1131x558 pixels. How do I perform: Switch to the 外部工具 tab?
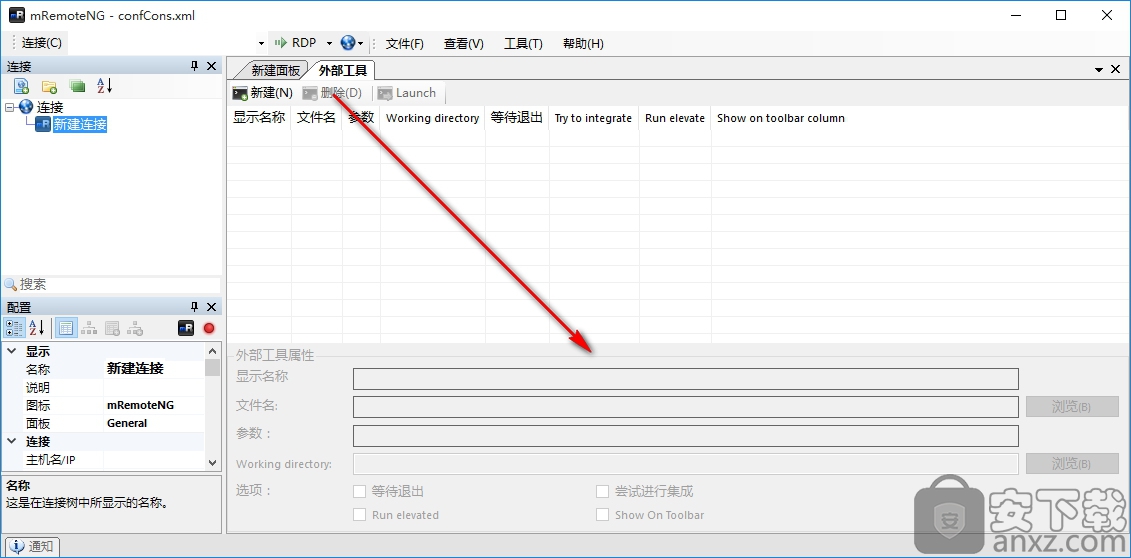click(x=343, y=71)
